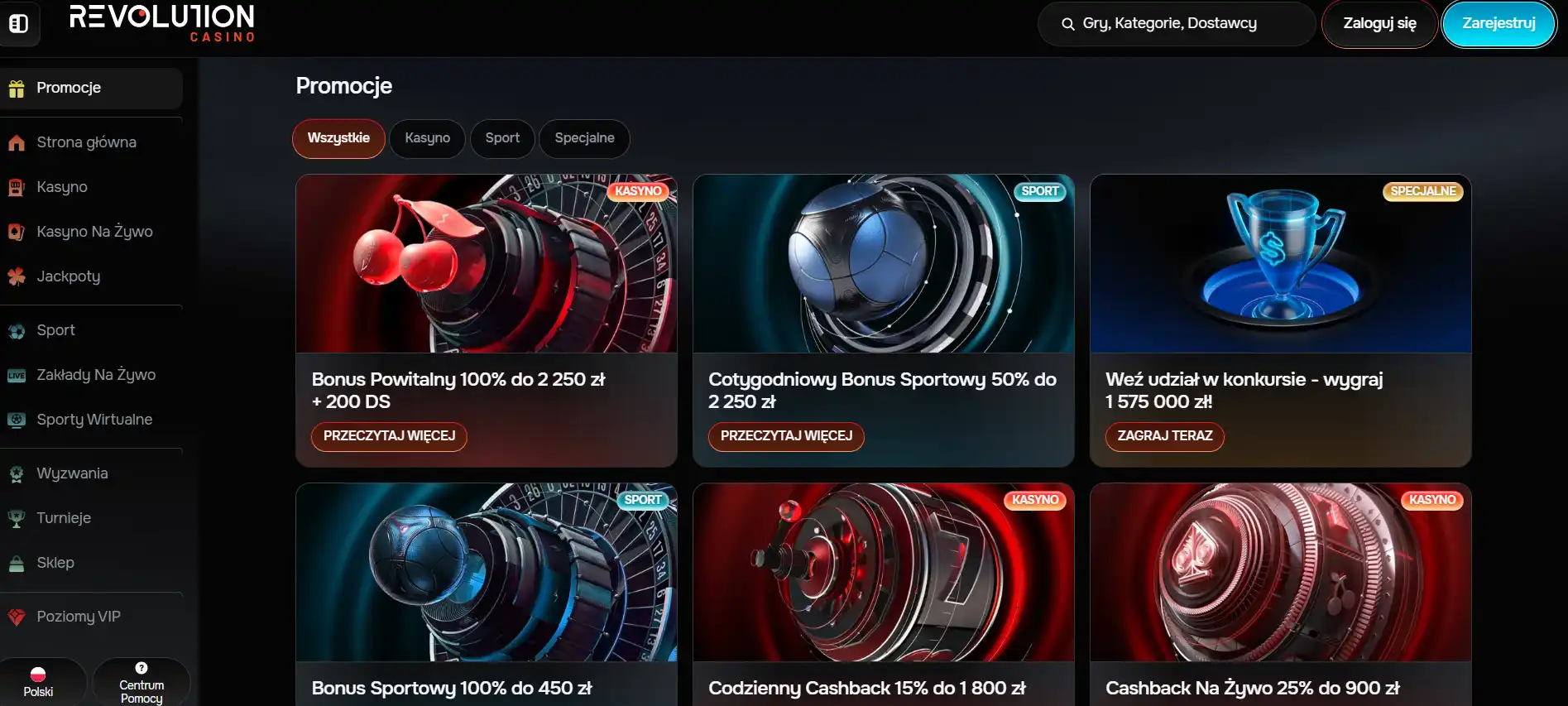Click the Zaloguj się button
The height and width of the screenshot is (706, 1568).
(x=1379, y=24)
